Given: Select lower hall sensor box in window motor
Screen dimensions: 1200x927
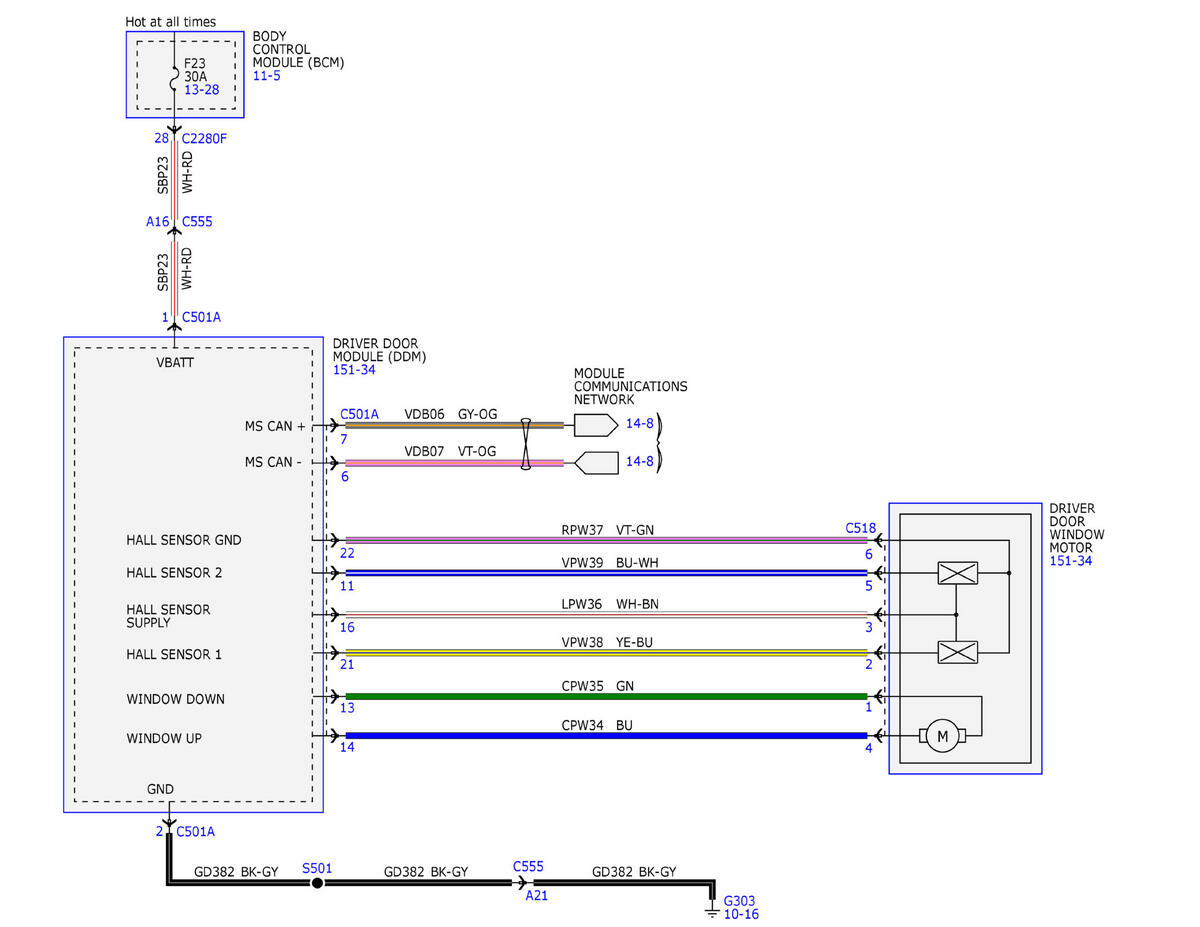Looking at the screenshot, I should coord(957,653).
